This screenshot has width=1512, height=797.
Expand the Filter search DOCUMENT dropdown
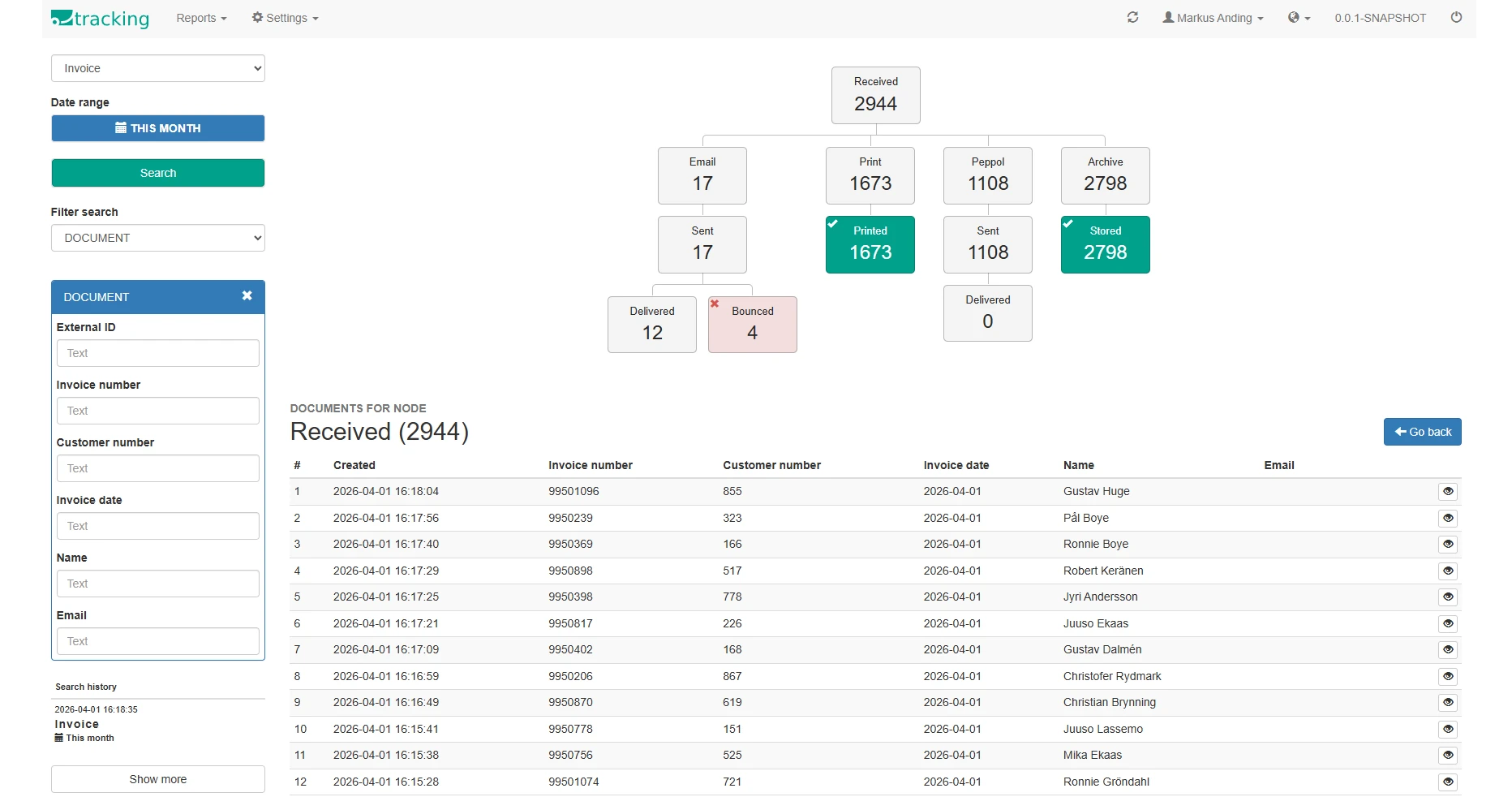158,238
